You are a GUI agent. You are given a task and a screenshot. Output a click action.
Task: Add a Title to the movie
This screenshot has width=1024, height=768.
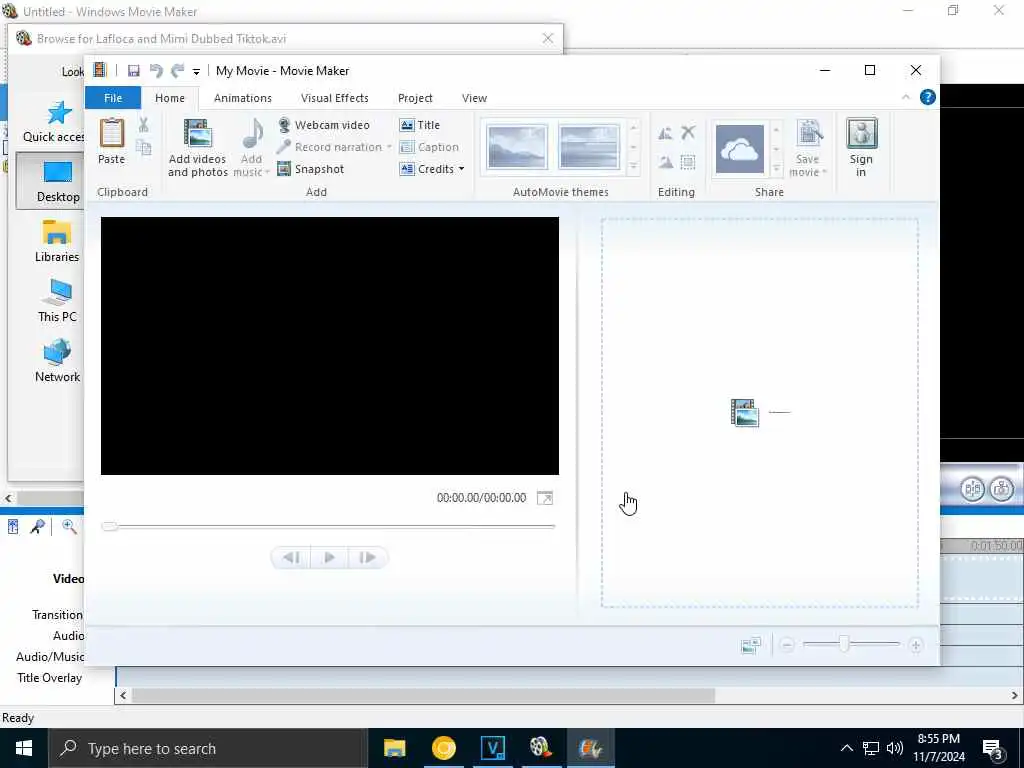click(x=420, y=125)
